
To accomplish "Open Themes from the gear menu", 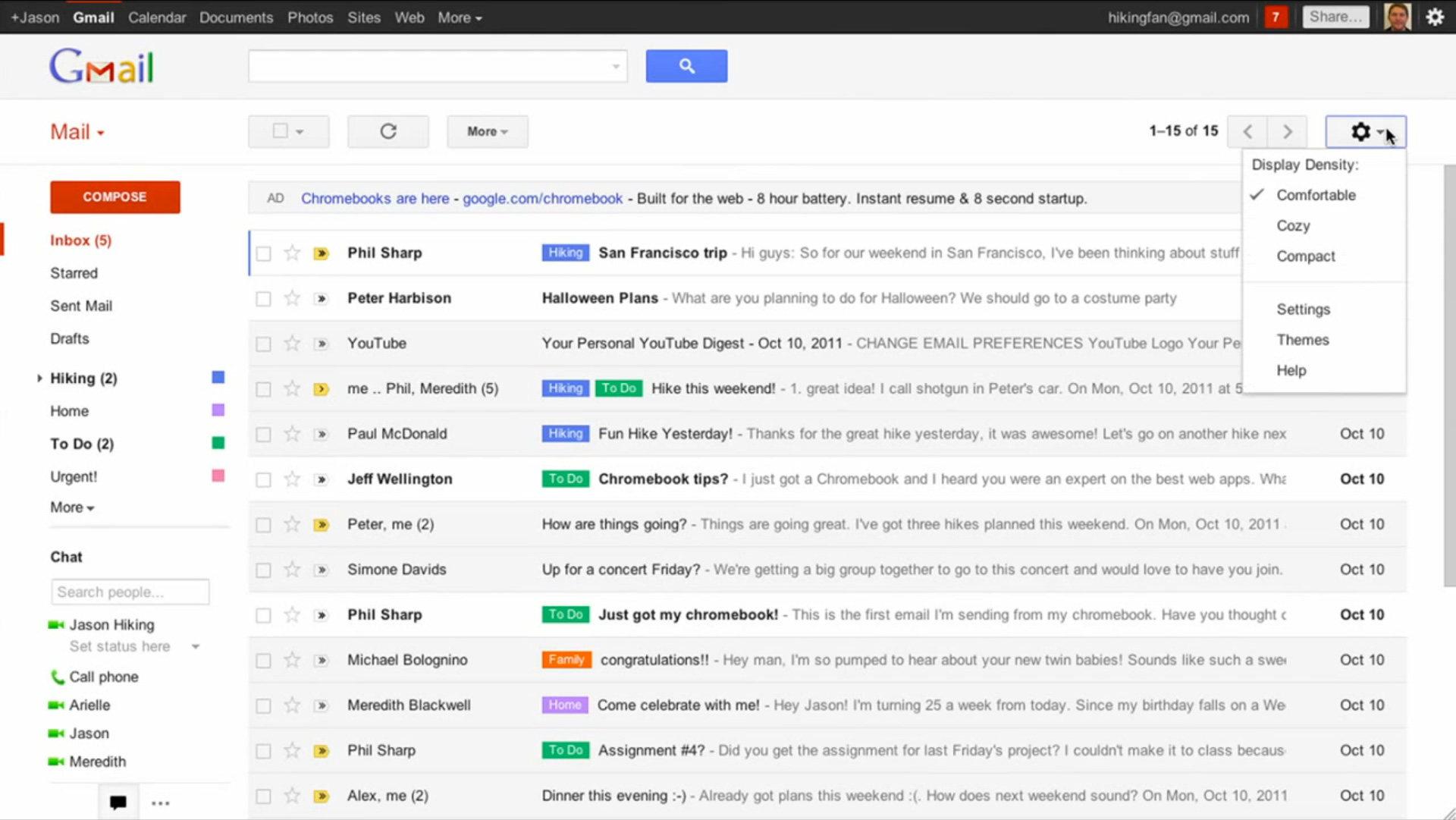I will (x=1302, y=340).
